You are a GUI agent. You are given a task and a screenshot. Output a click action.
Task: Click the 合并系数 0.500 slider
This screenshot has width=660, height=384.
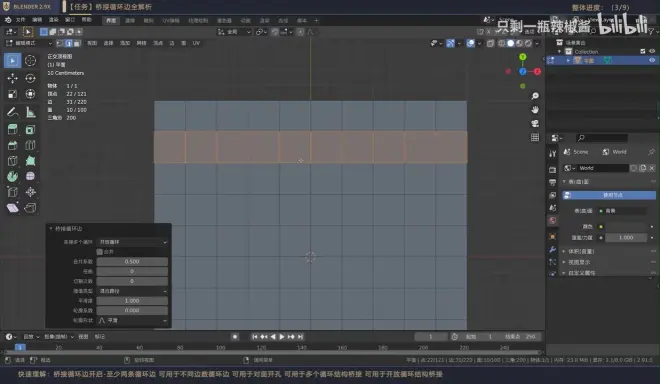[x=132, y=261]
